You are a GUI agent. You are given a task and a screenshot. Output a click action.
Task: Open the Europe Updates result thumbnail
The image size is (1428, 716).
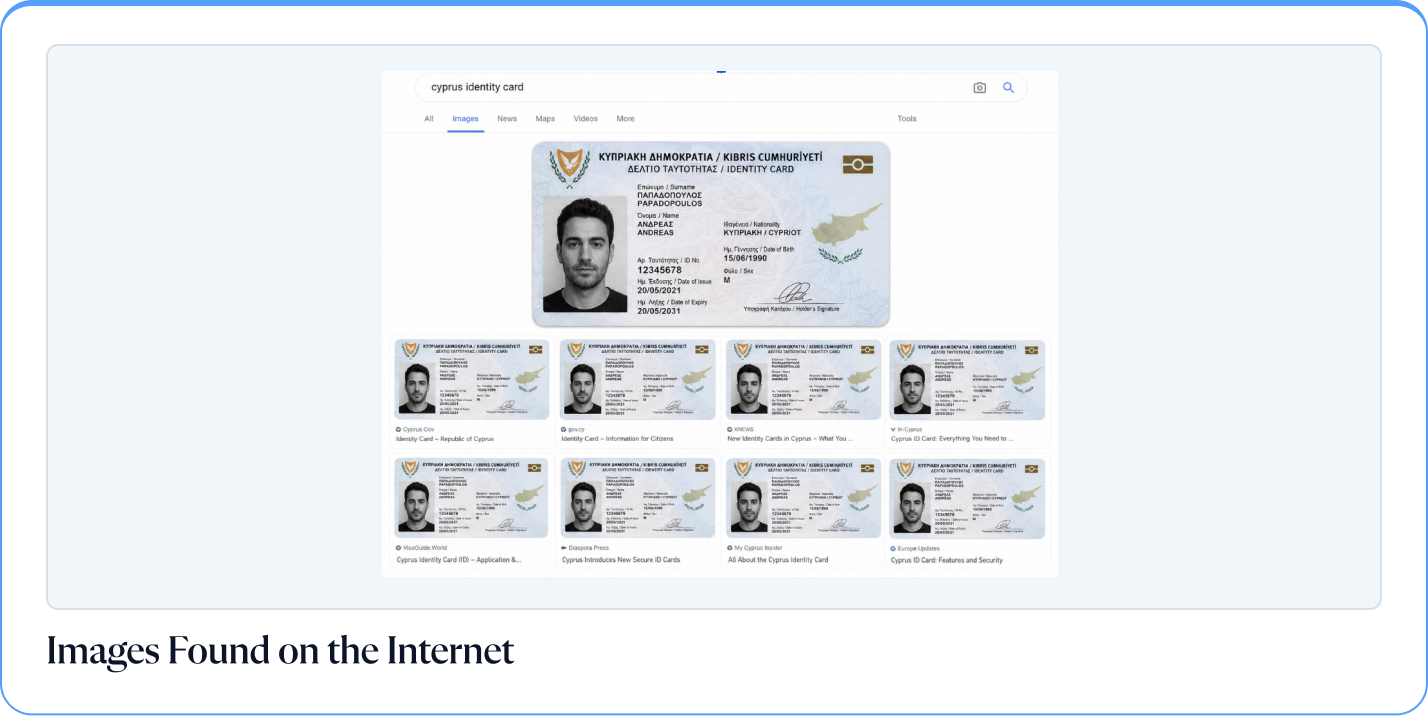967,499
